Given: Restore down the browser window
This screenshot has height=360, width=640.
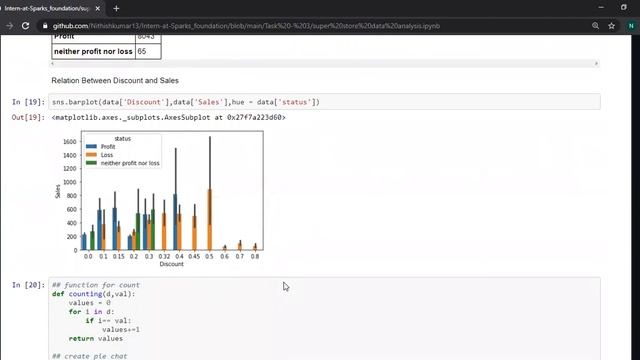Looking at the screenshot, I should point(624,7).
